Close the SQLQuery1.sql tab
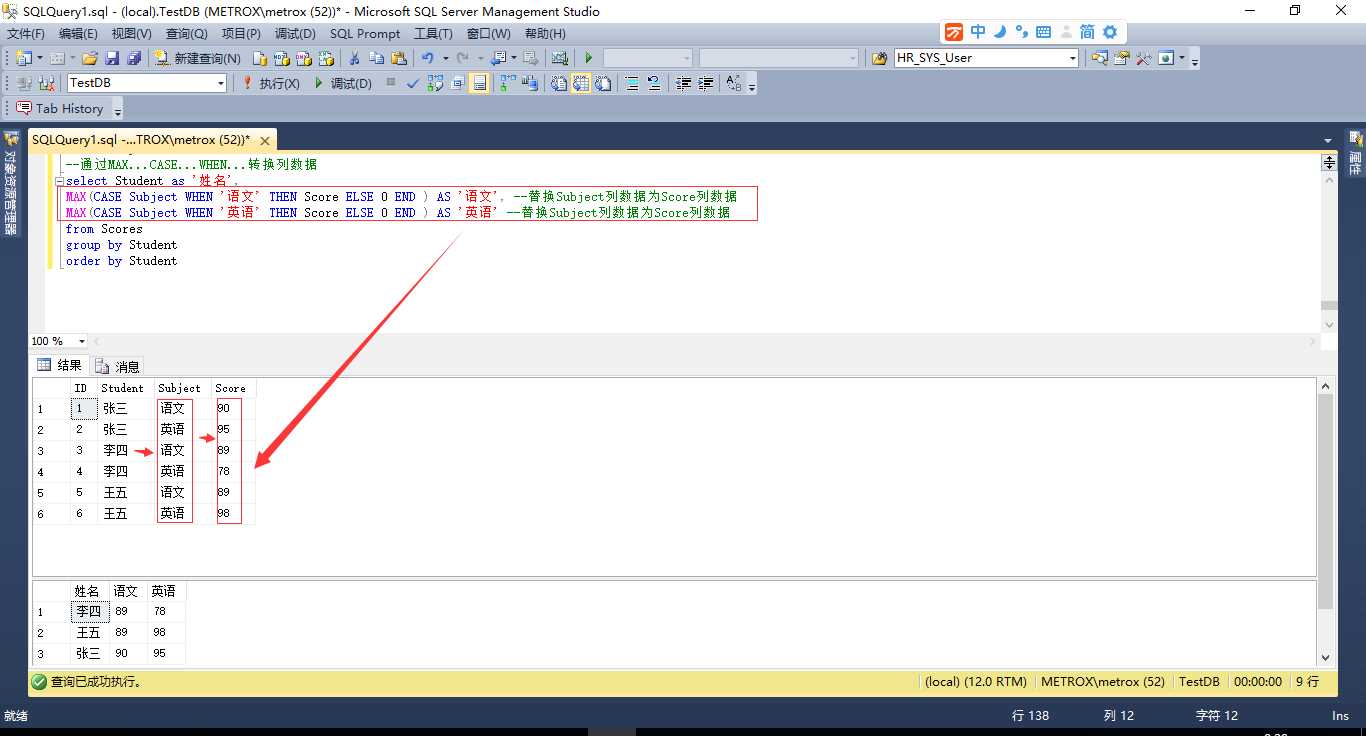1366x736 pixels. pos(265,141)
